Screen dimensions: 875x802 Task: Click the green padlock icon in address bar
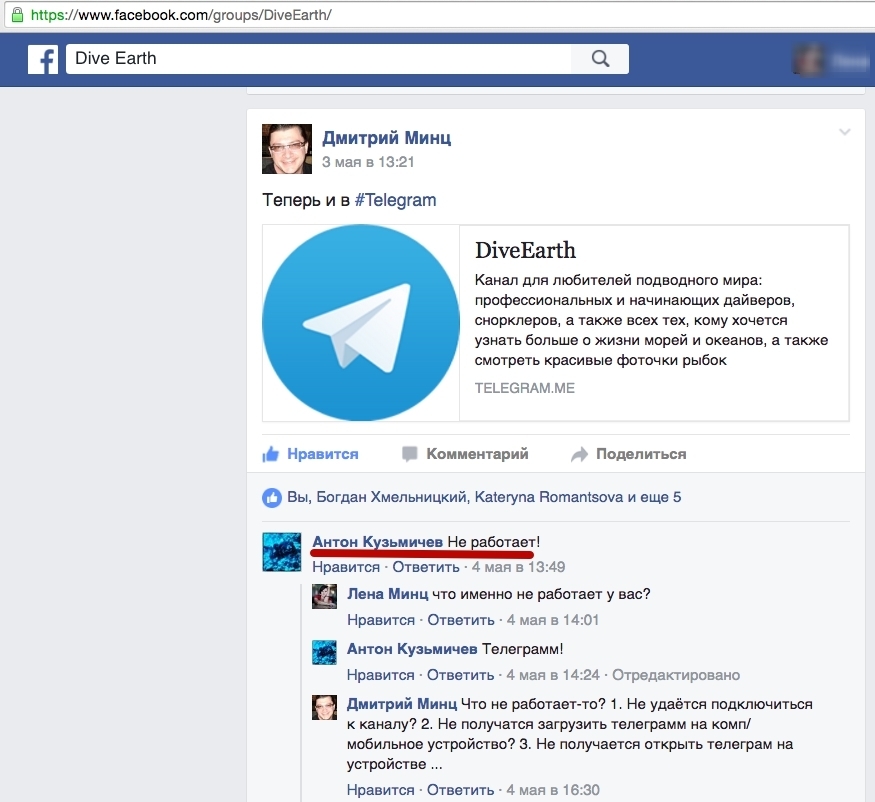(x=17, y=14)
